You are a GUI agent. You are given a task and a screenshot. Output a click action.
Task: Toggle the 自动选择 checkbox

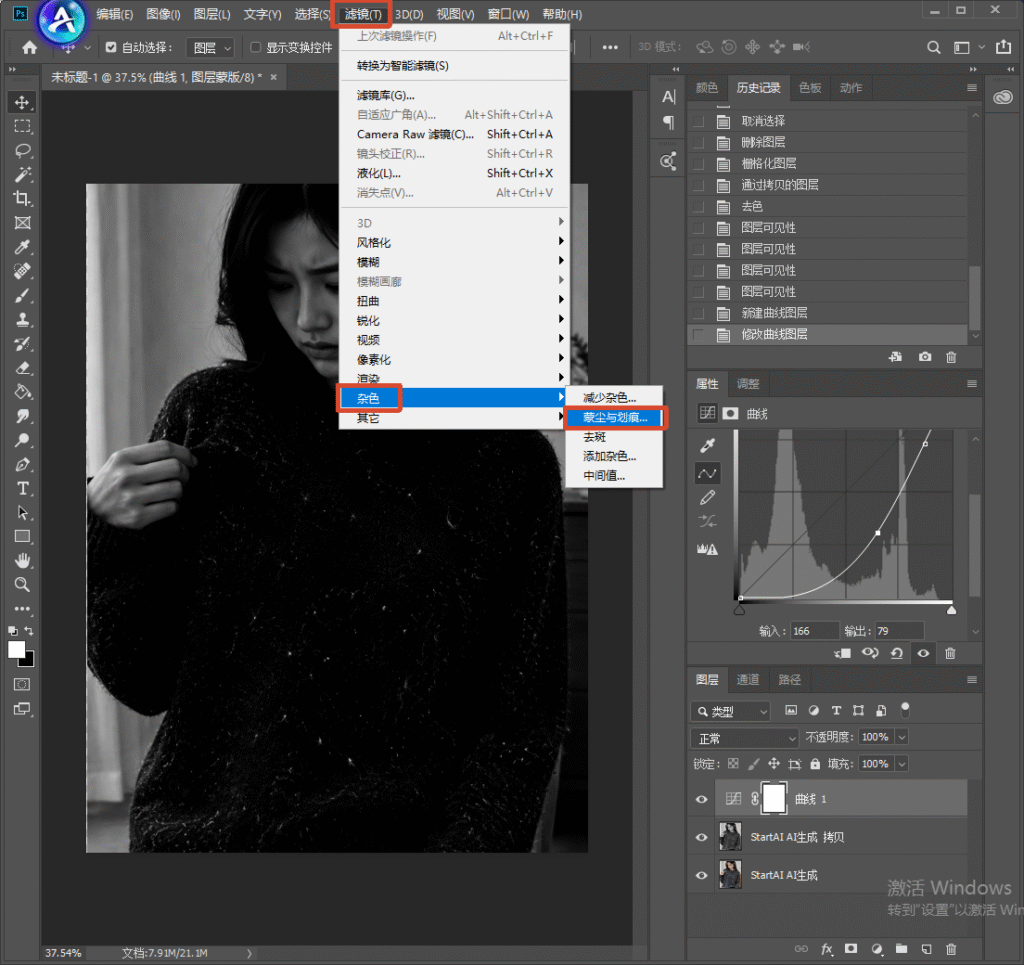(x=111, y=47)
